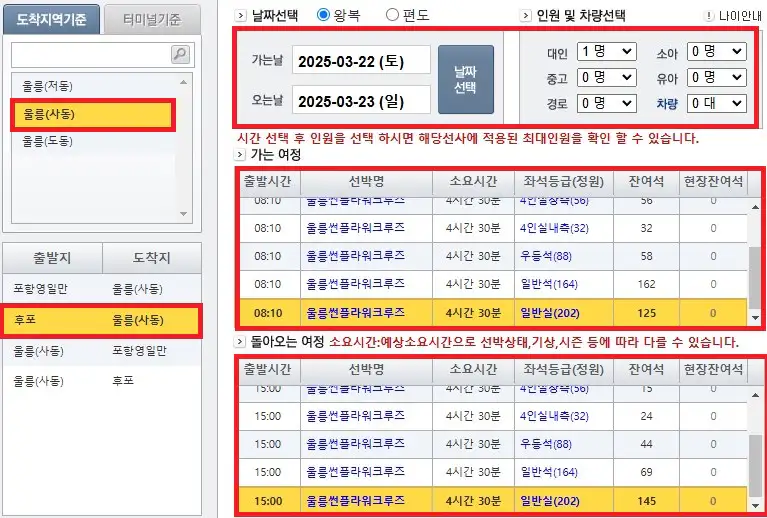Open the 중고 passenger count dropdown
Image resolution: width=767 pixels, height=518 pixels.
(x=607, y=77)
